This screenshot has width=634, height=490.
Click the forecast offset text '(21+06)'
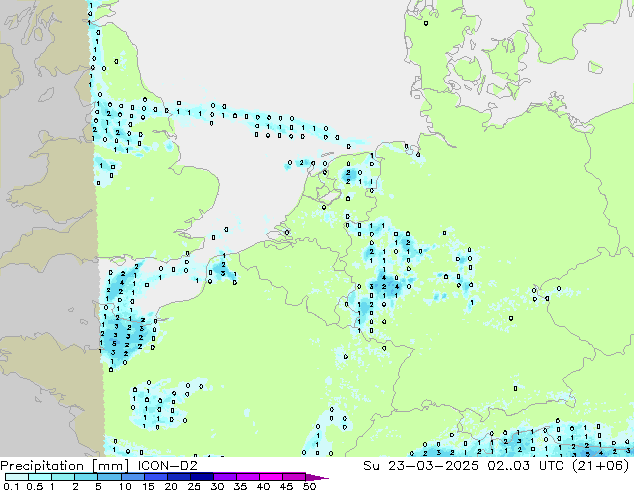(x=601, y=466)
